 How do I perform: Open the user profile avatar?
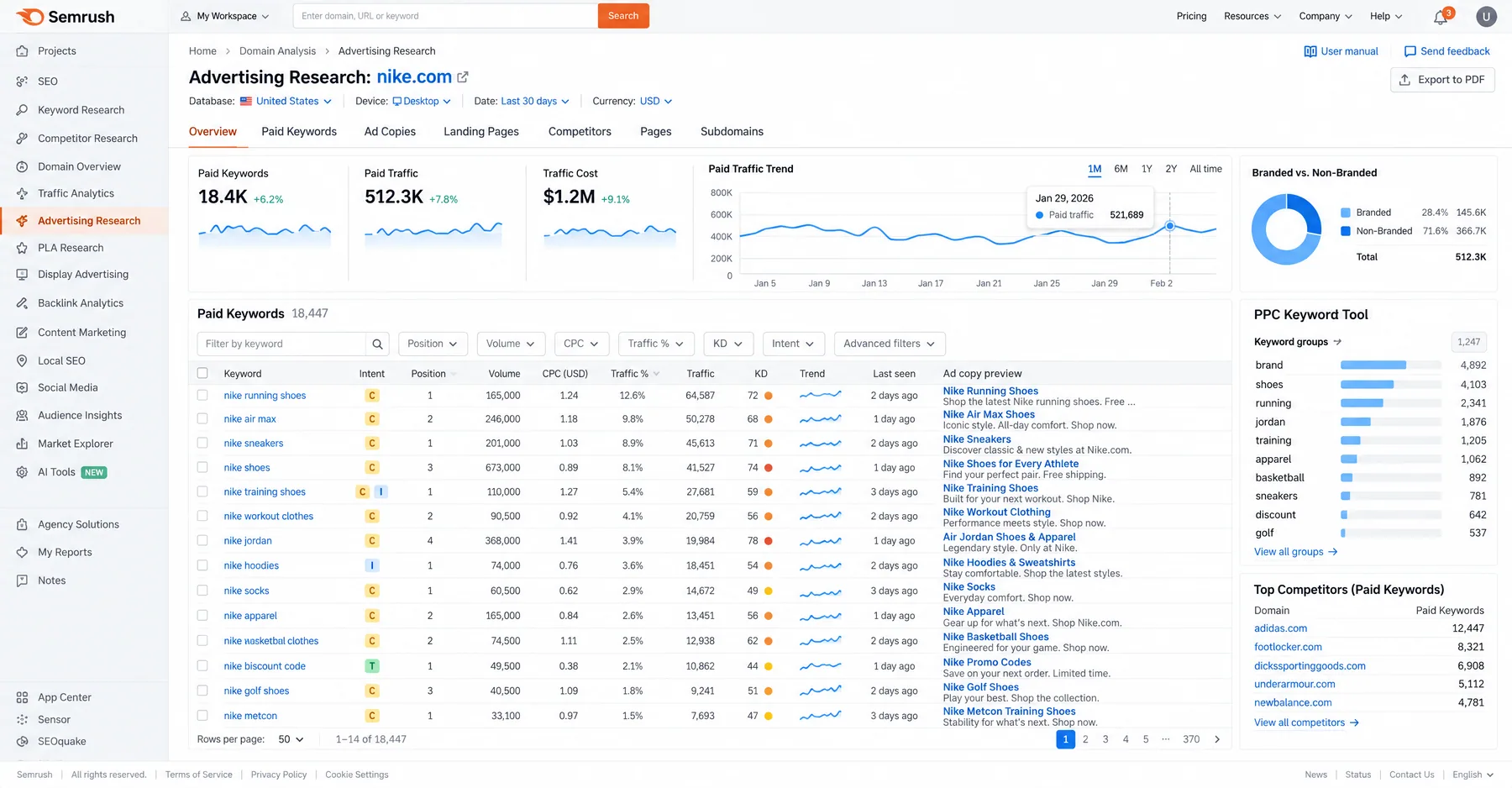click(x=1486, y=16)
